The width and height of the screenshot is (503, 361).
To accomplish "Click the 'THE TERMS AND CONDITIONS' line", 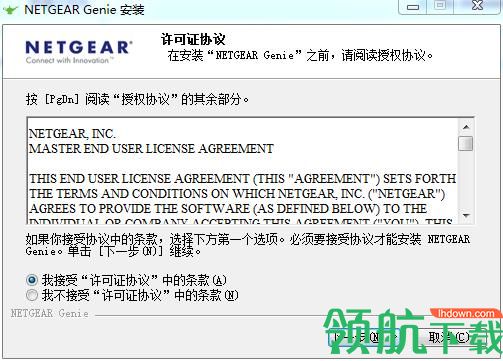I will pyautogui.click(x=237, y=194).
